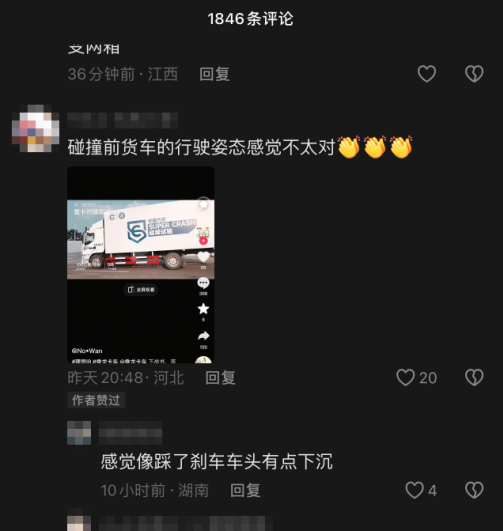Reply to the 10小时前 湖南 comment
Viewport: 503px width, 531px height.
(245, 490)
